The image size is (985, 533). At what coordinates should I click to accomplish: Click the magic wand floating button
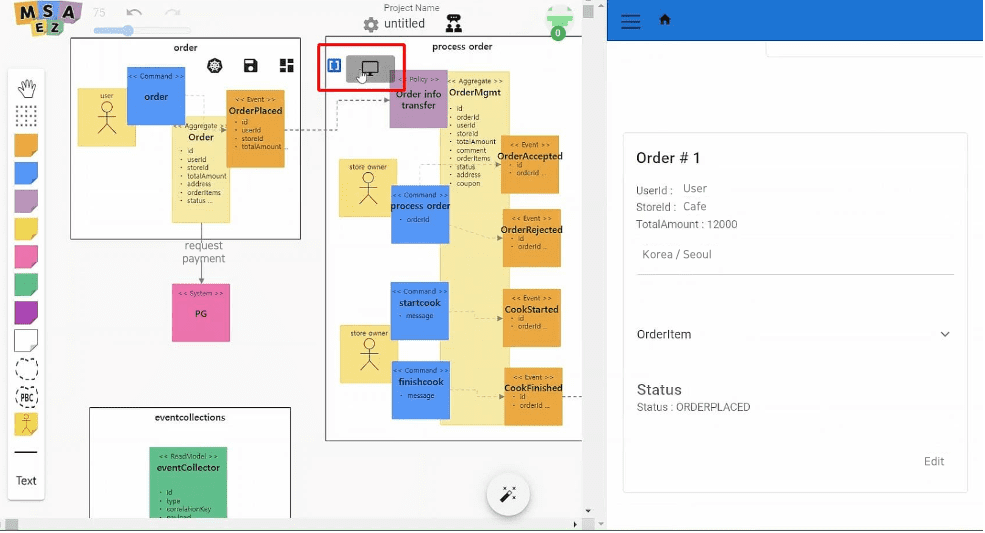click(x=508, y=495)
